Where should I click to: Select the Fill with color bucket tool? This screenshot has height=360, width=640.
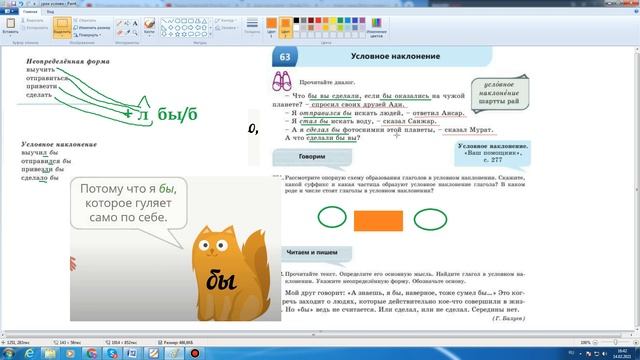(x=127, y=23)
